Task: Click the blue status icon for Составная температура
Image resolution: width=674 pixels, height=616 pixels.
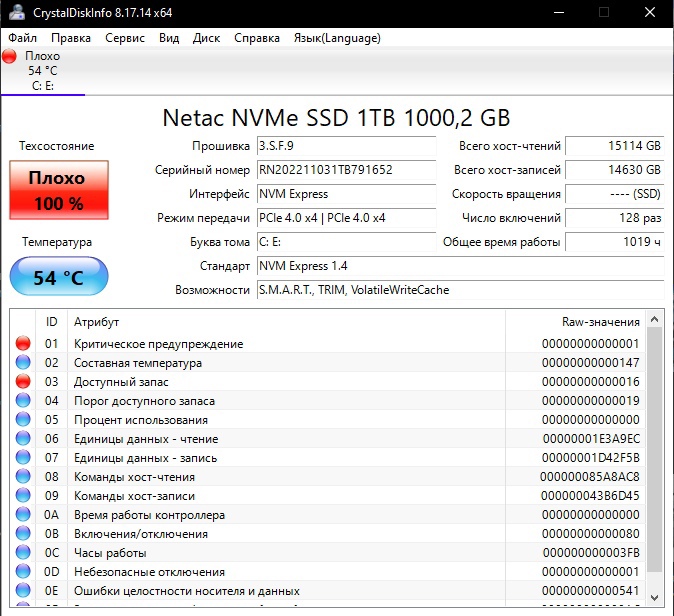Action: tap(23, 363)
